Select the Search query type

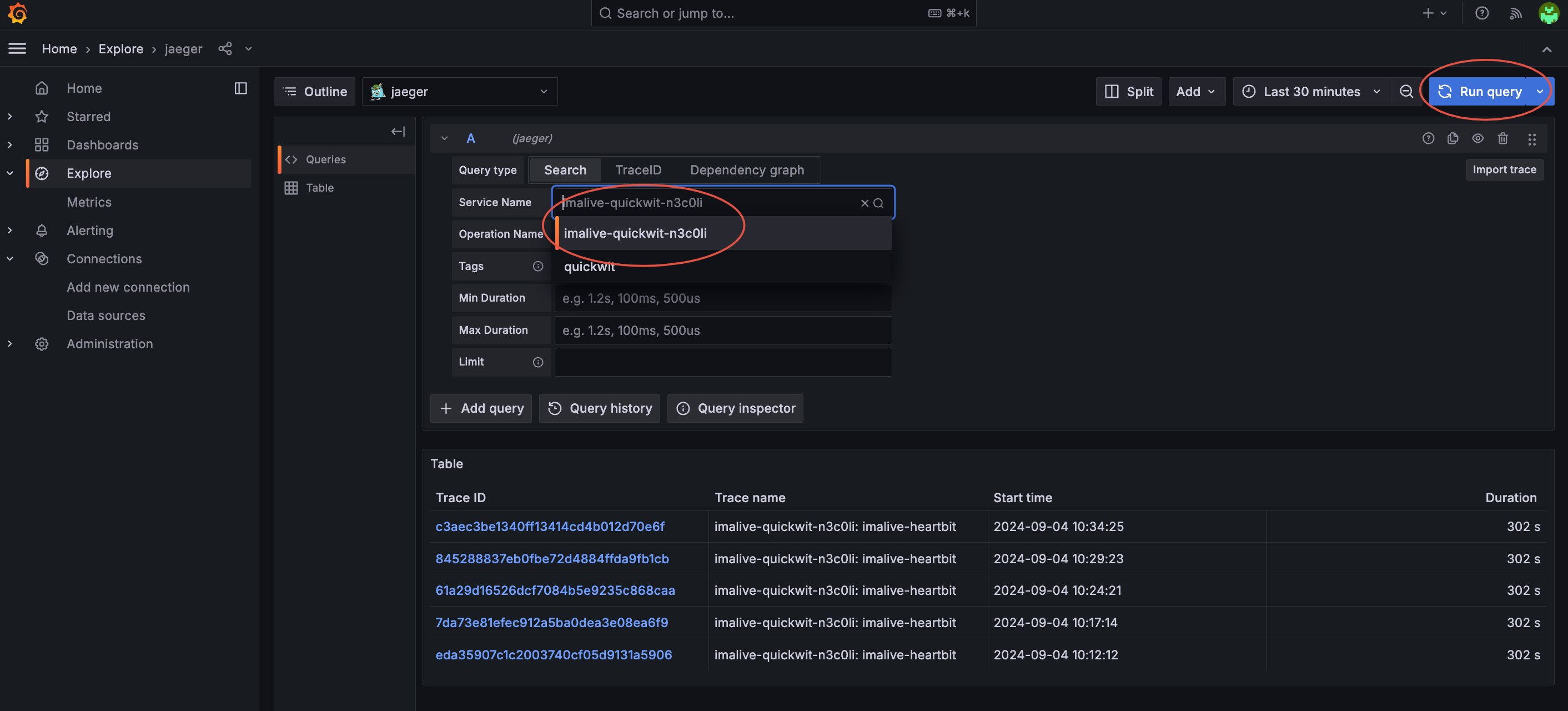point(565,171)
